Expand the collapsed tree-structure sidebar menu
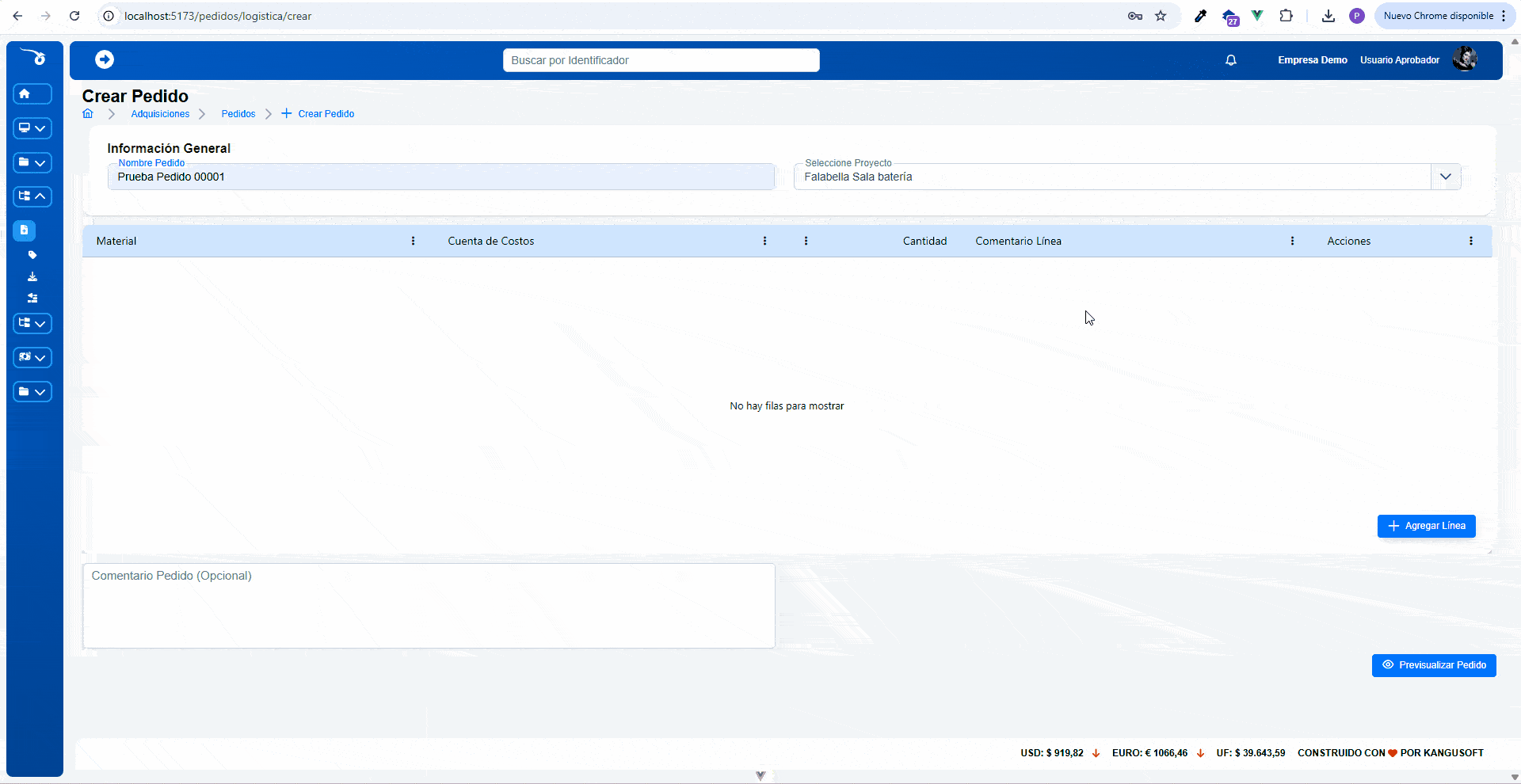 click(32, 323)
